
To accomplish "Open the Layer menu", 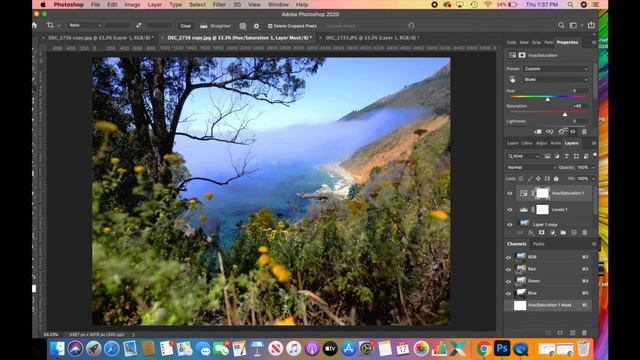I will point(154,4).
